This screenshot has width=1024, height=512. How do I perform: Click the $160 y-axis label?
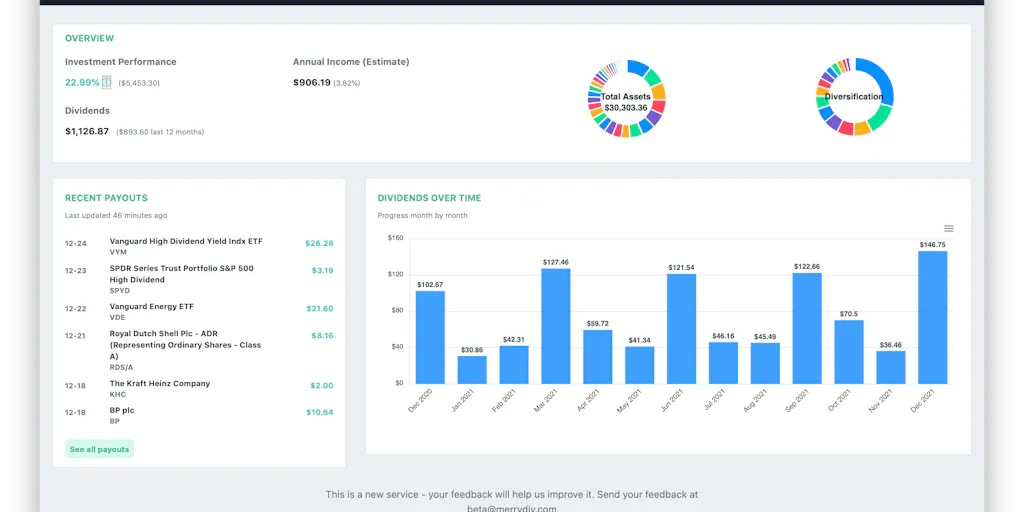[396, 238]
